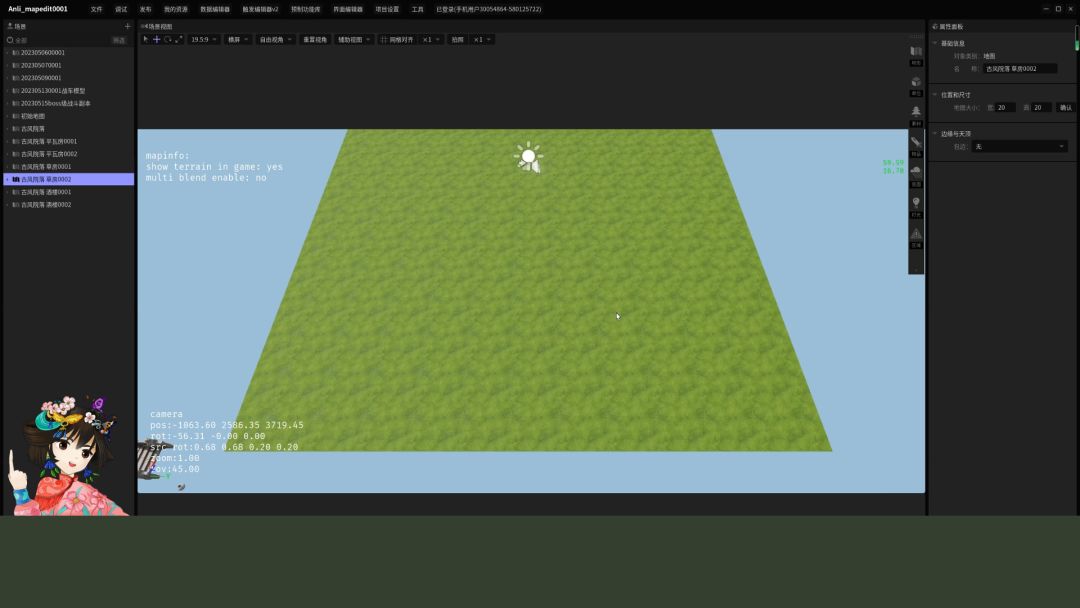
Task: Add a new scene with plus icon
Action: point(127,26)
